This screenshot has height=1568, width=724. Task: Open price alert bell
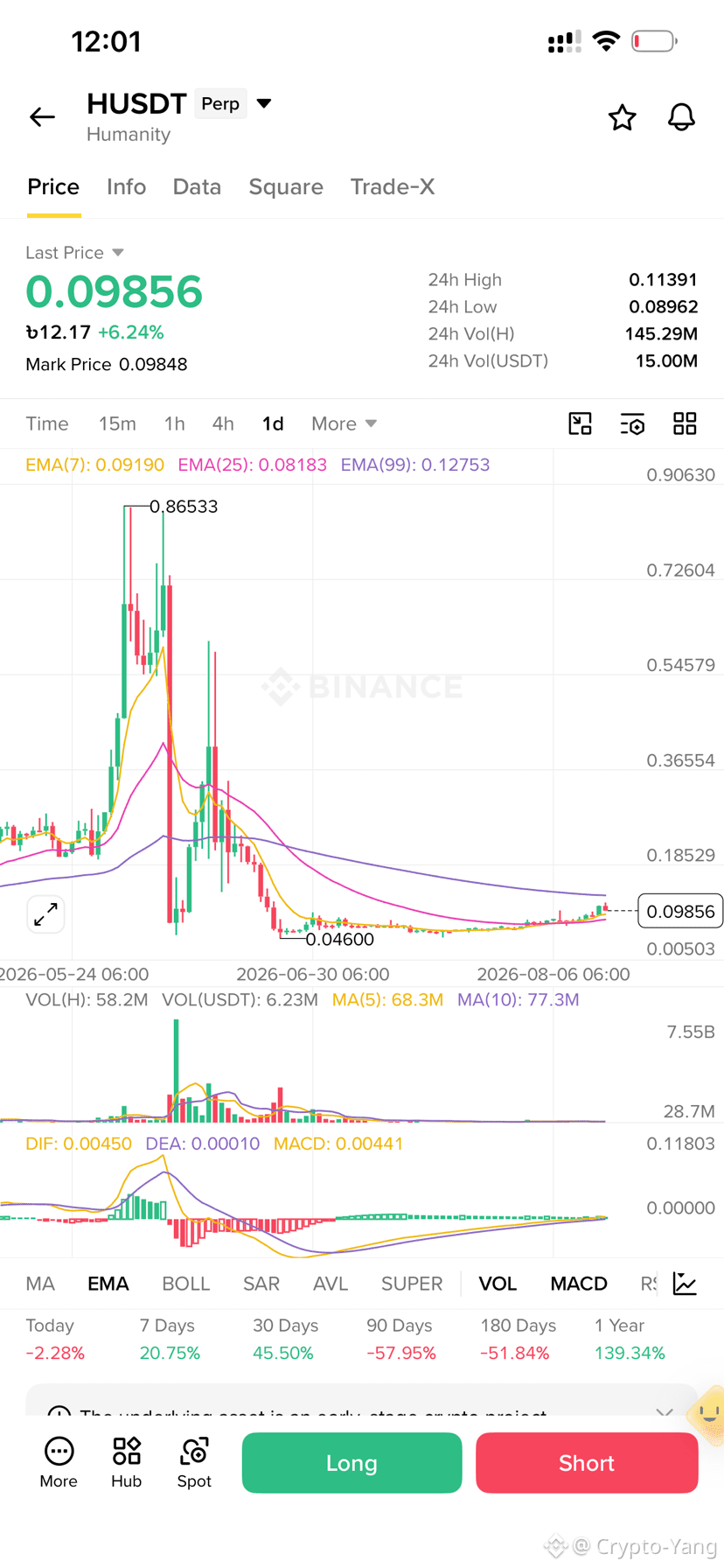point(681,117)
